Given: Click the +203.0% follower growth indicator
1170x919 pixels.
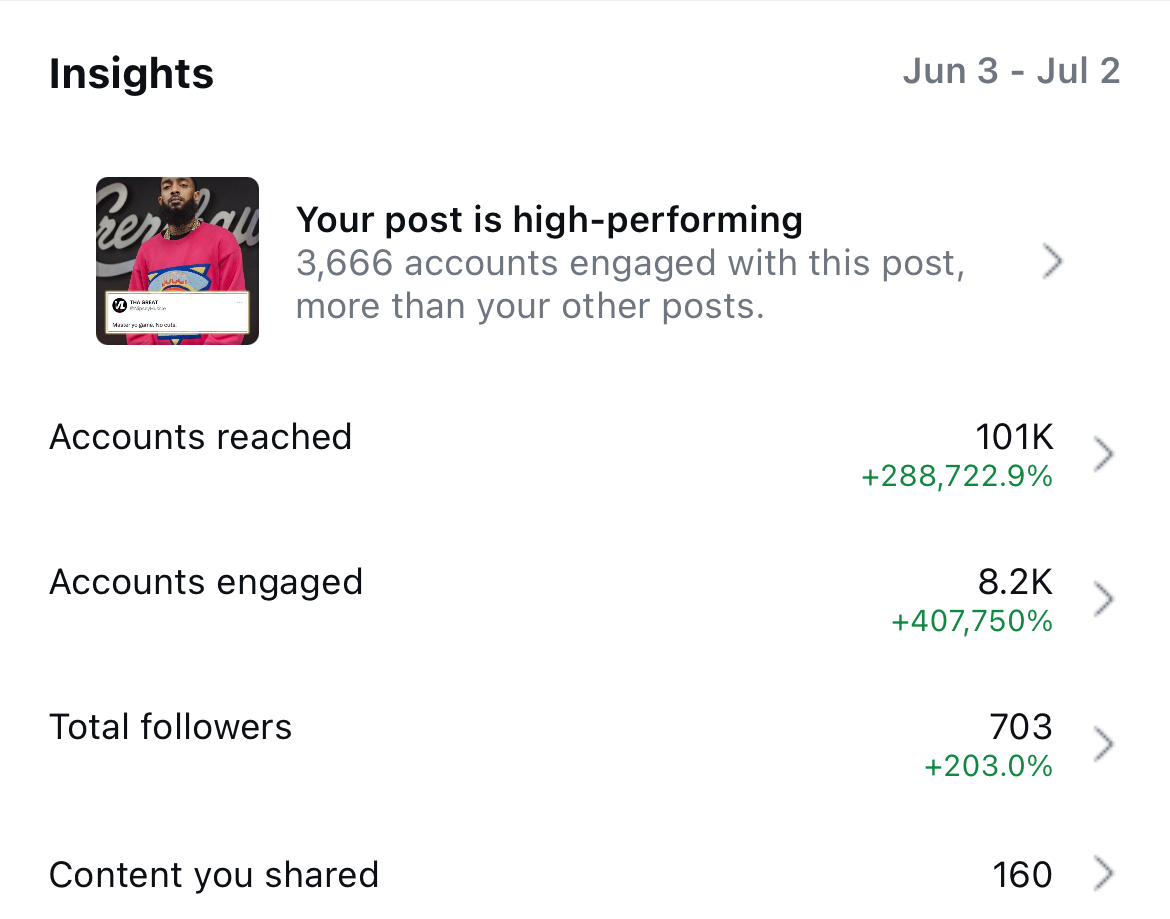Looking at the screenshot, I should tap(989, 766).
